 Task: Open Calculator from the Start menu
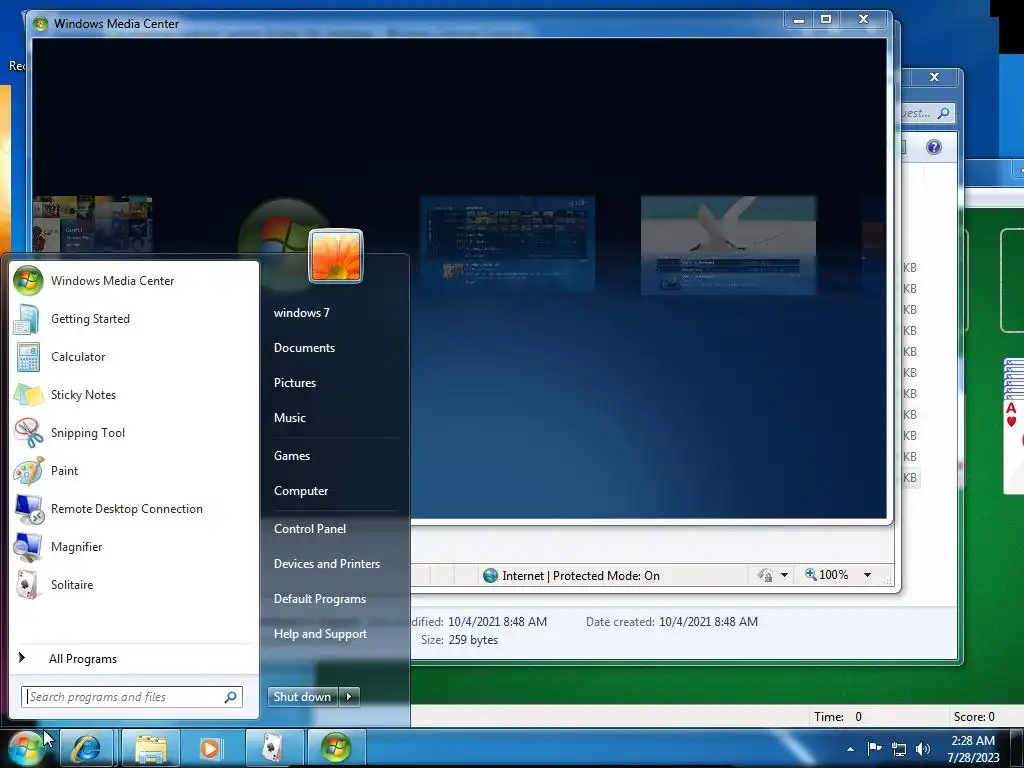[135, 357]
